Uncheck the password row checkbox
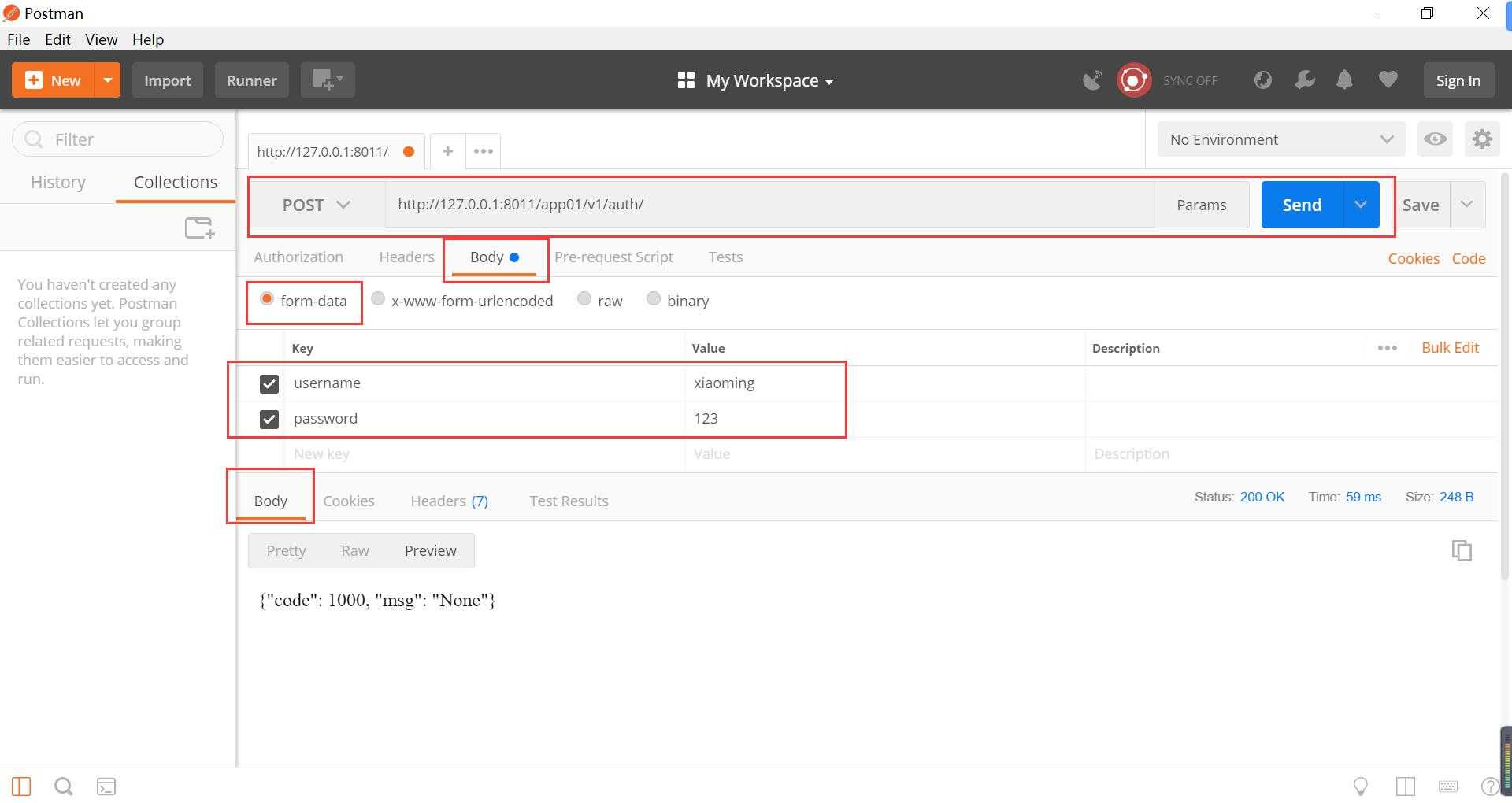 click(x=269, y=419)
